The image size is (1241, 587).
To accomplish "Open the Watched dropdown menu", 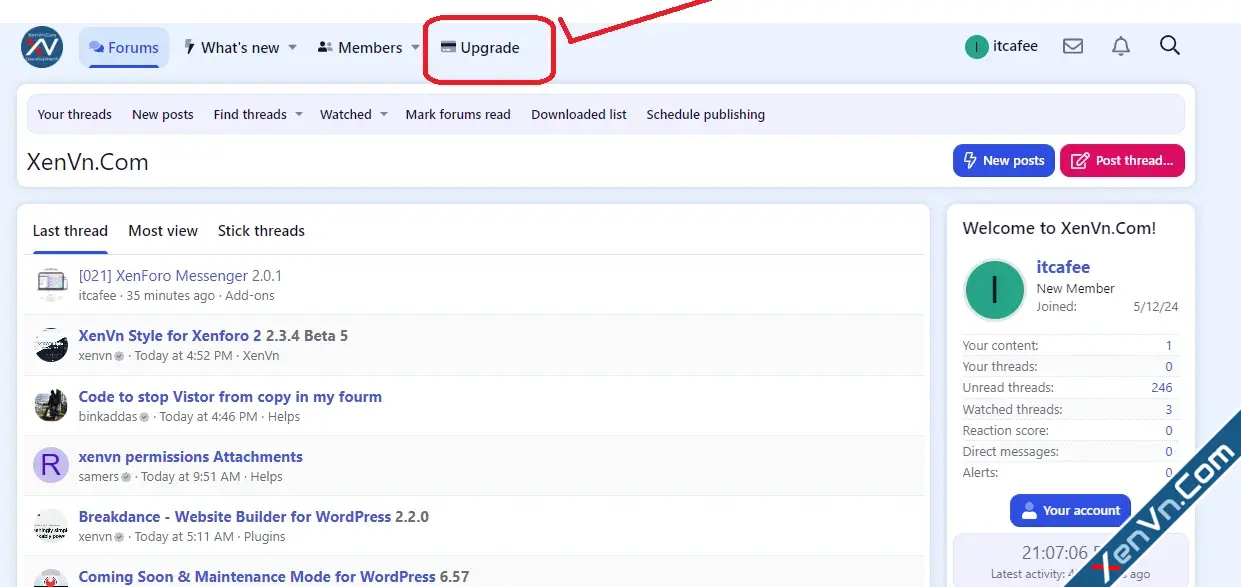I will (383, 114).
